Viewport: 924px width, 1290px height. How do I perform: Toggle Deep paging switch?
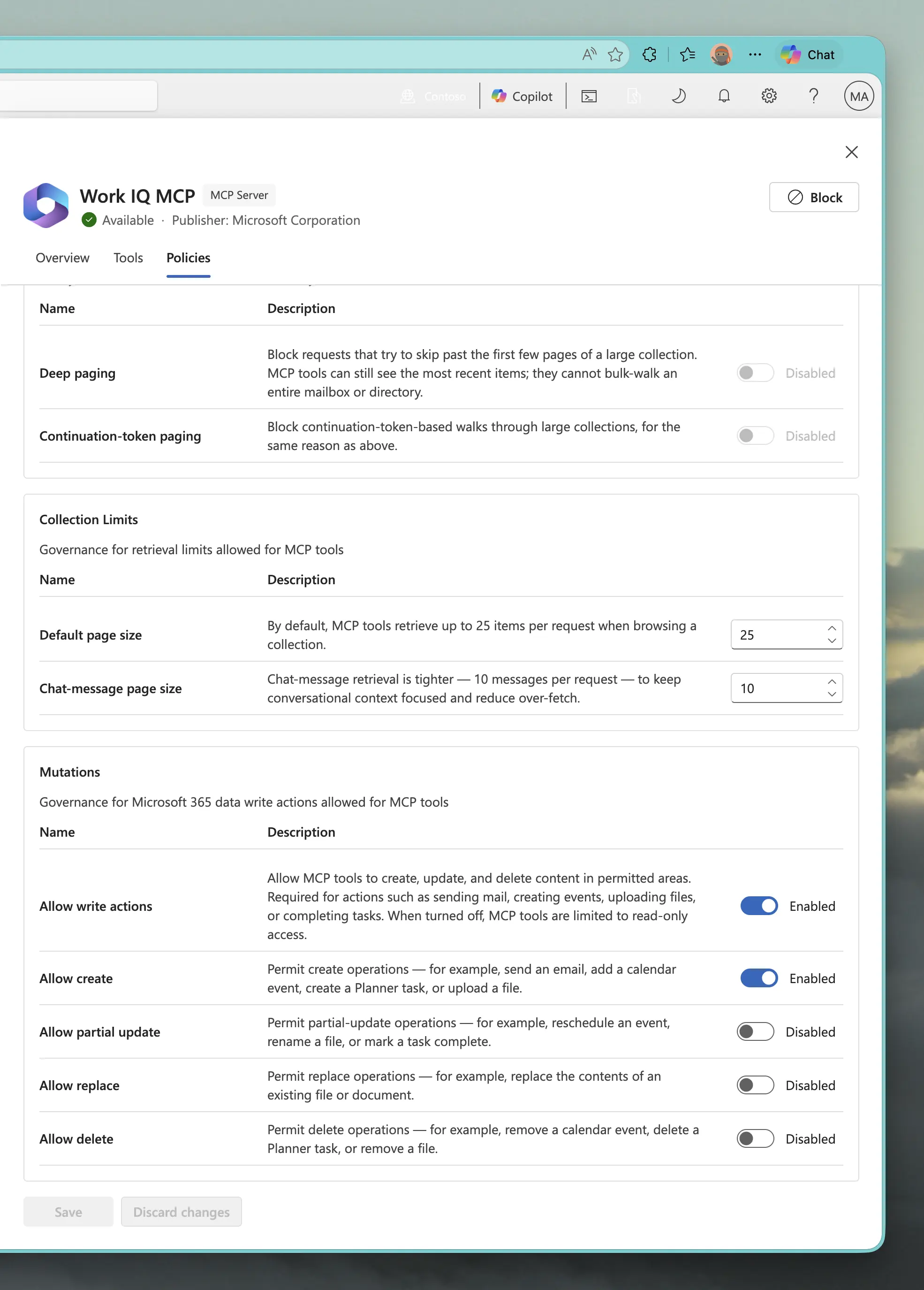(755, 373)
